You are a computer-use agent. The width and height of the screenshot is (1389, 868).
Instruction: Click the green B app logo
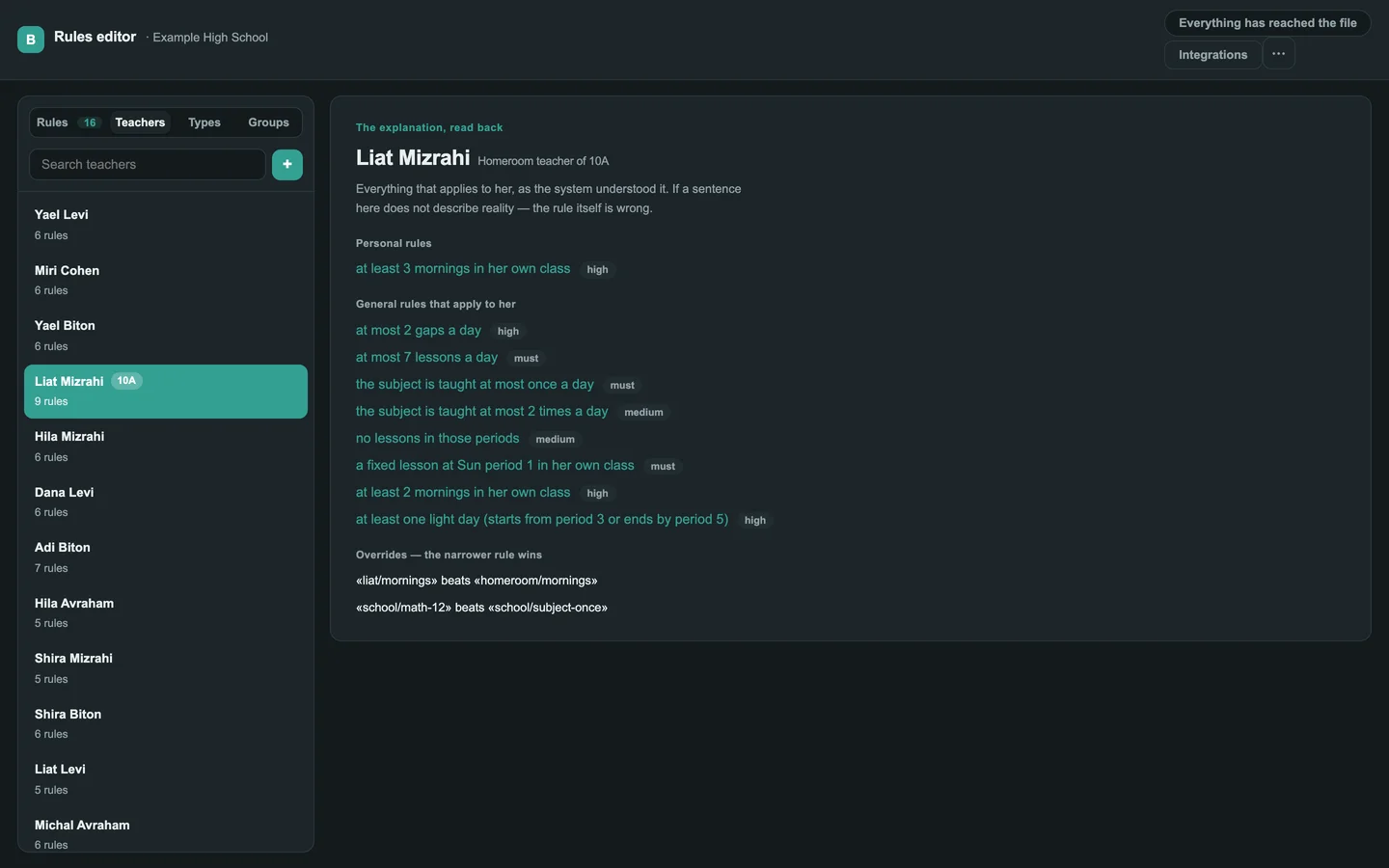tap(31, 40)
